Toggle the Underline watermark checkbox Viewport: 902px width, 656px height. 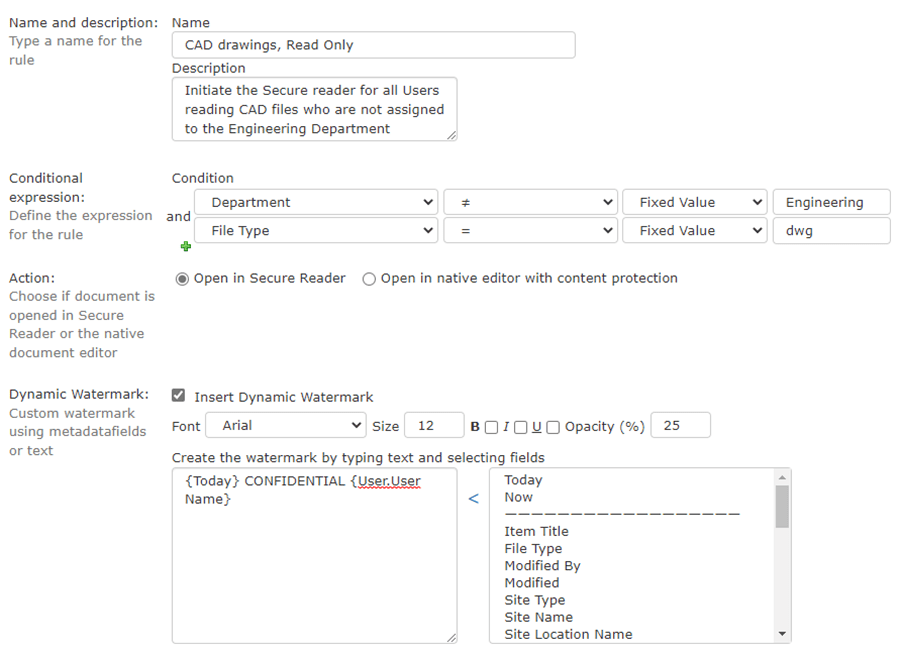coord(553,427)
